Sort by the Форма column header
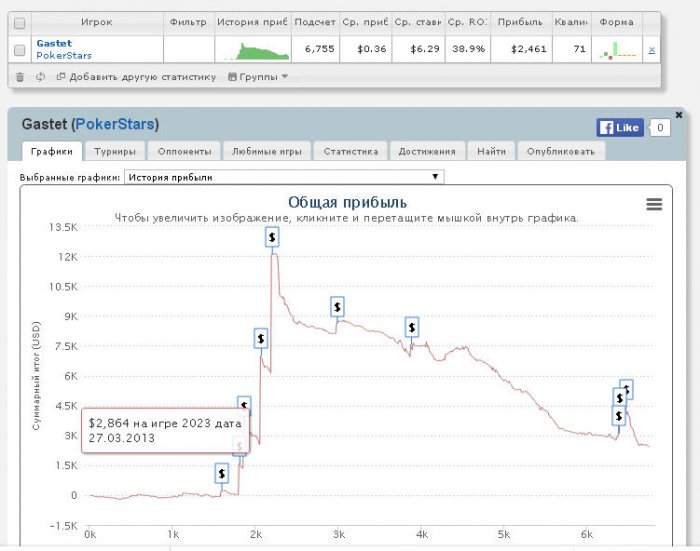700x551 pixels. (x=617, y=22)
